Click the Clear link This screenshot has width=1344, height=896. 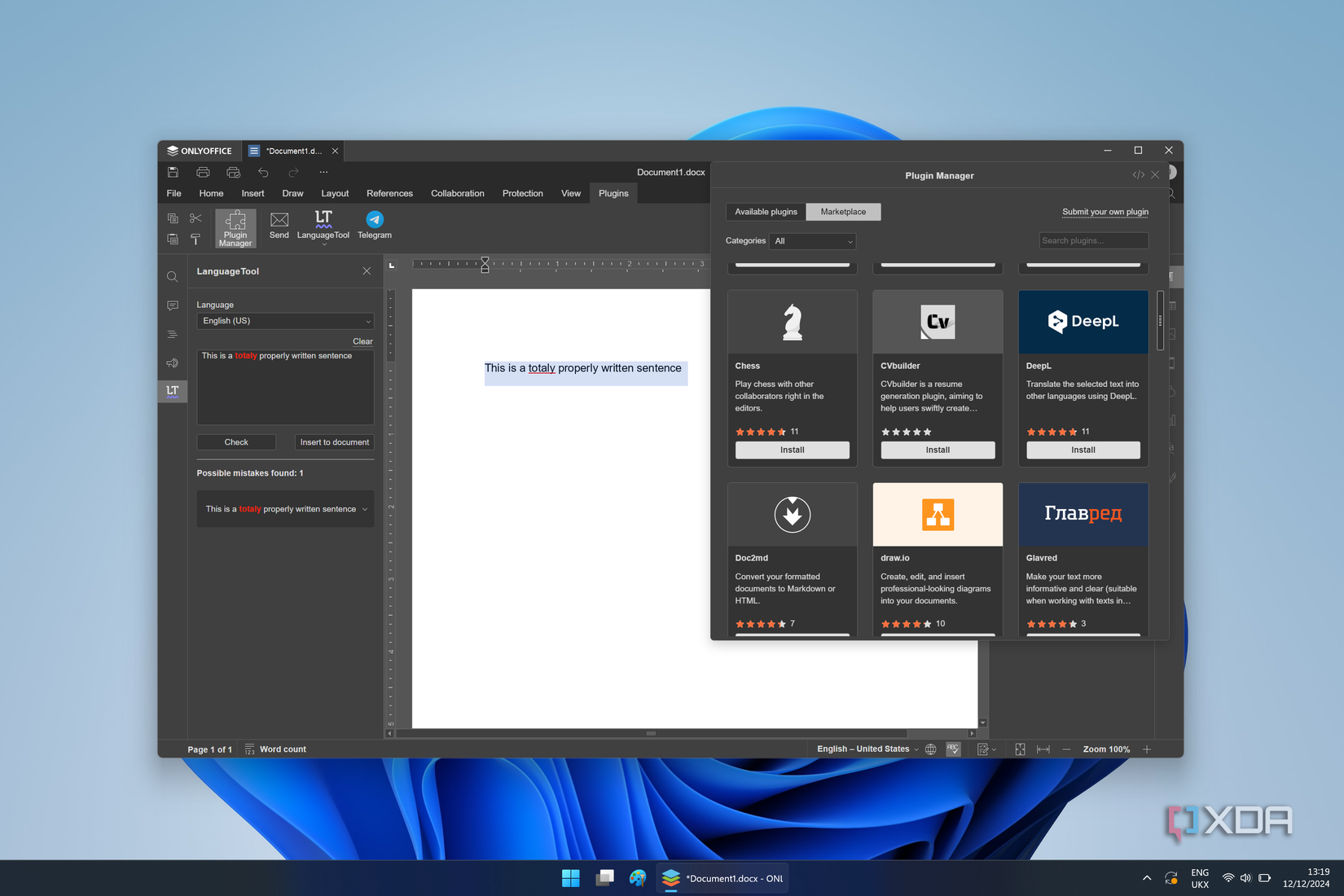pyautogui.click(x=362, y=341)
